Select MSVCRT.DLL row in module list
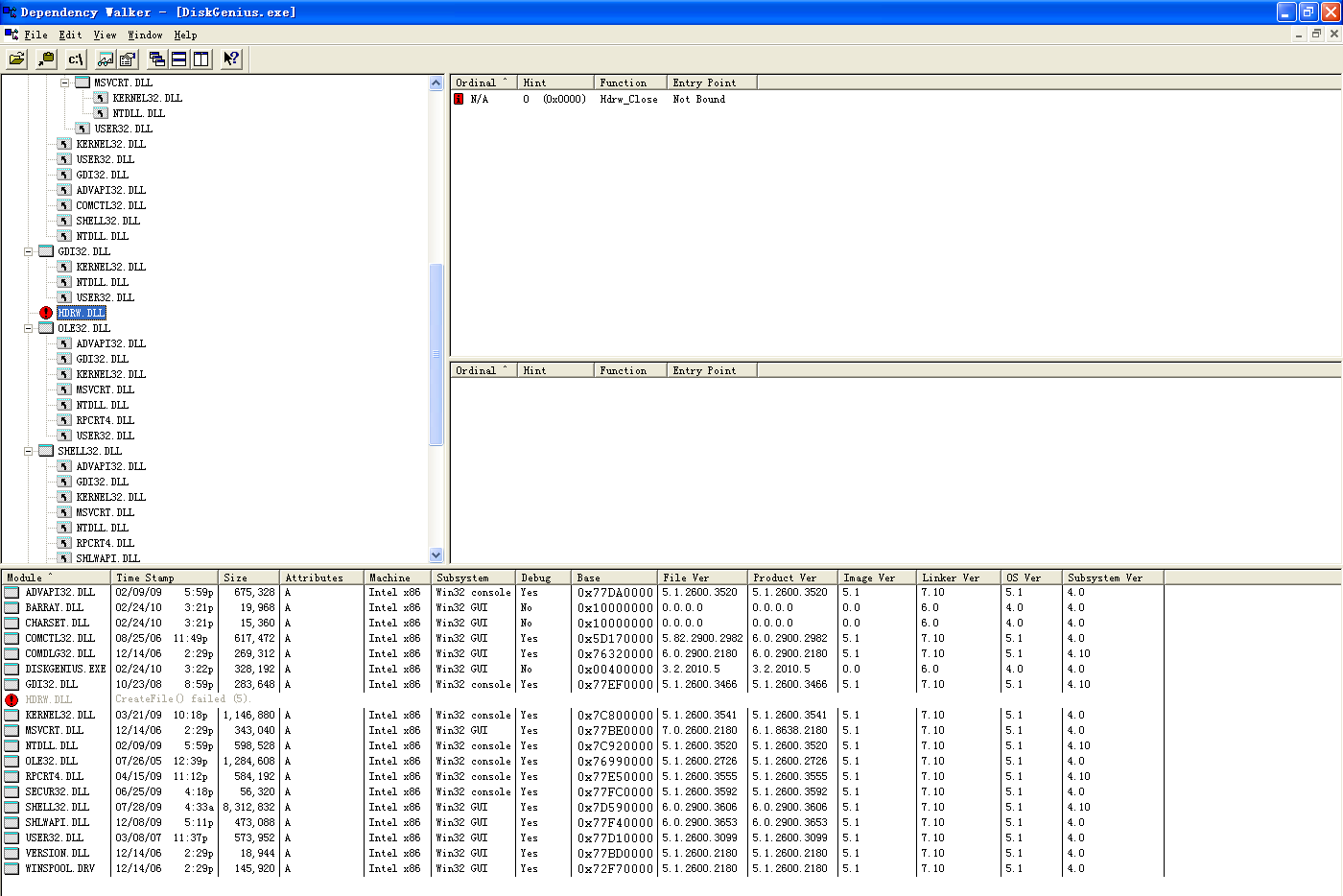This screenshot has width=1343, height=896. point(582,730)
